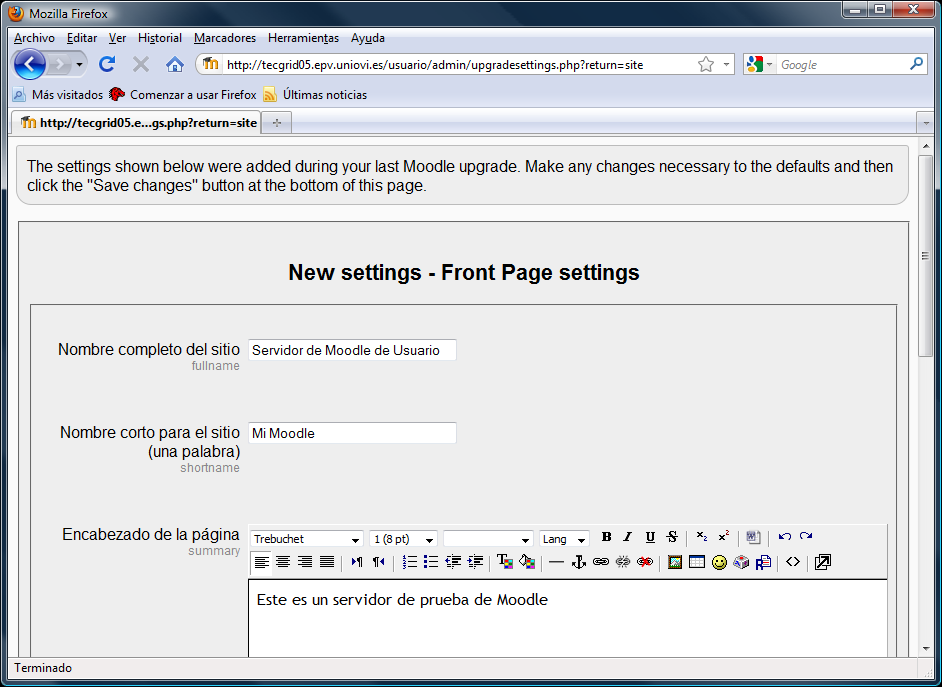Decrease indent in the editor
Screen dimensions: 942x687
tap(453, 562)
